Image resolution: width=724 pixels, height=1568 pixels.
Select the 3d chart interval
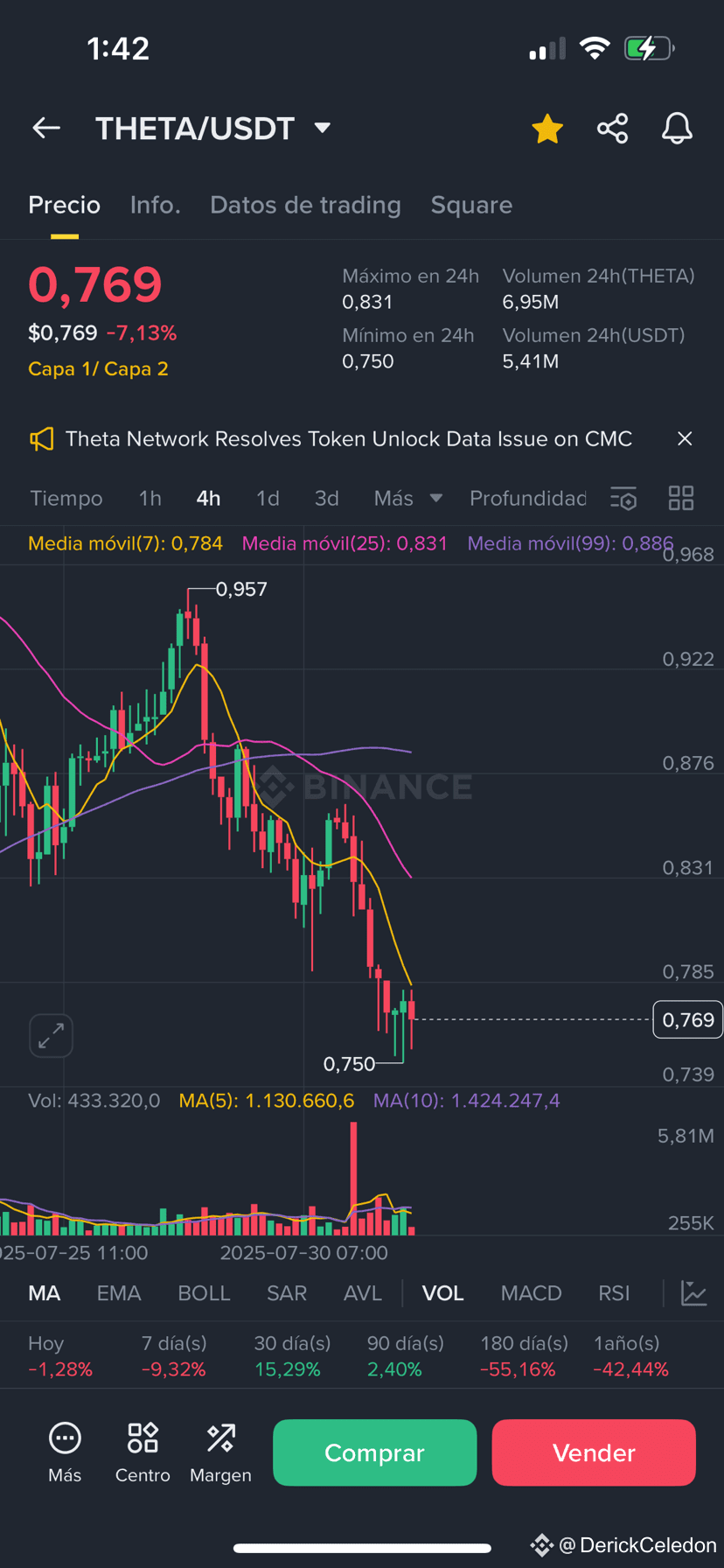326,499
